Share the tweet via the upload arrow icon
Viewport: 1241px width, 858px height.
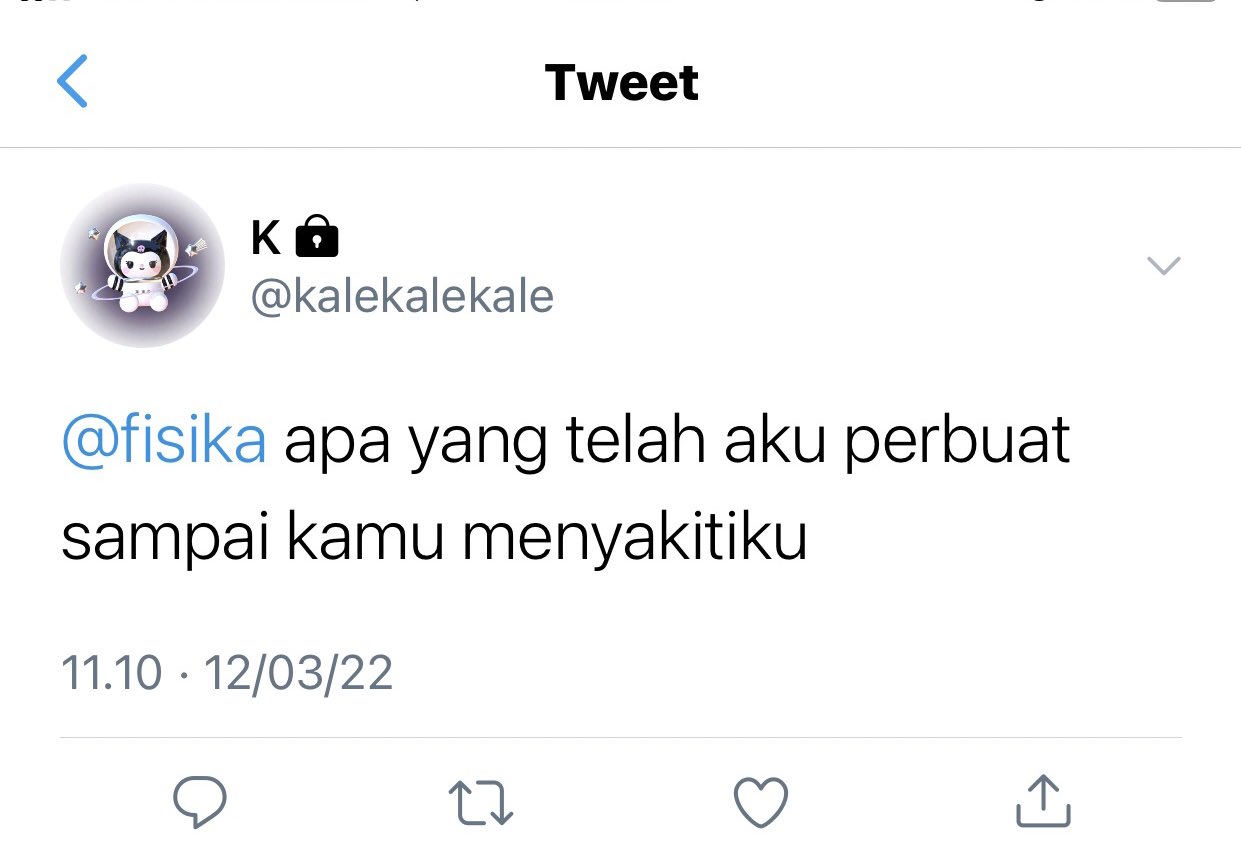[x=1043, y=800]
